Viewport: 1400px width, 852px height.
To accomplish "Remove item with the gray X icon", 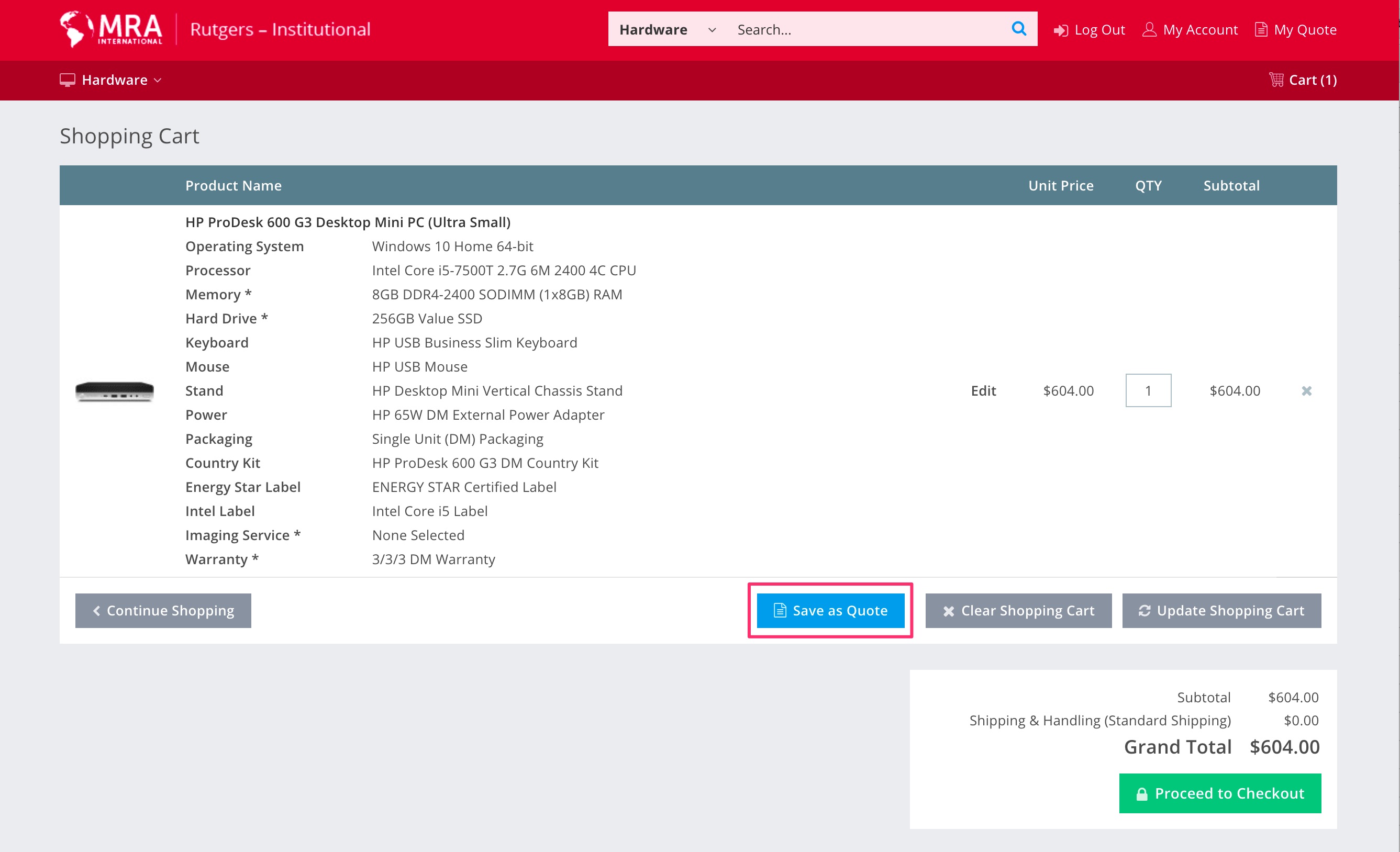I will tap(1306, 391).
